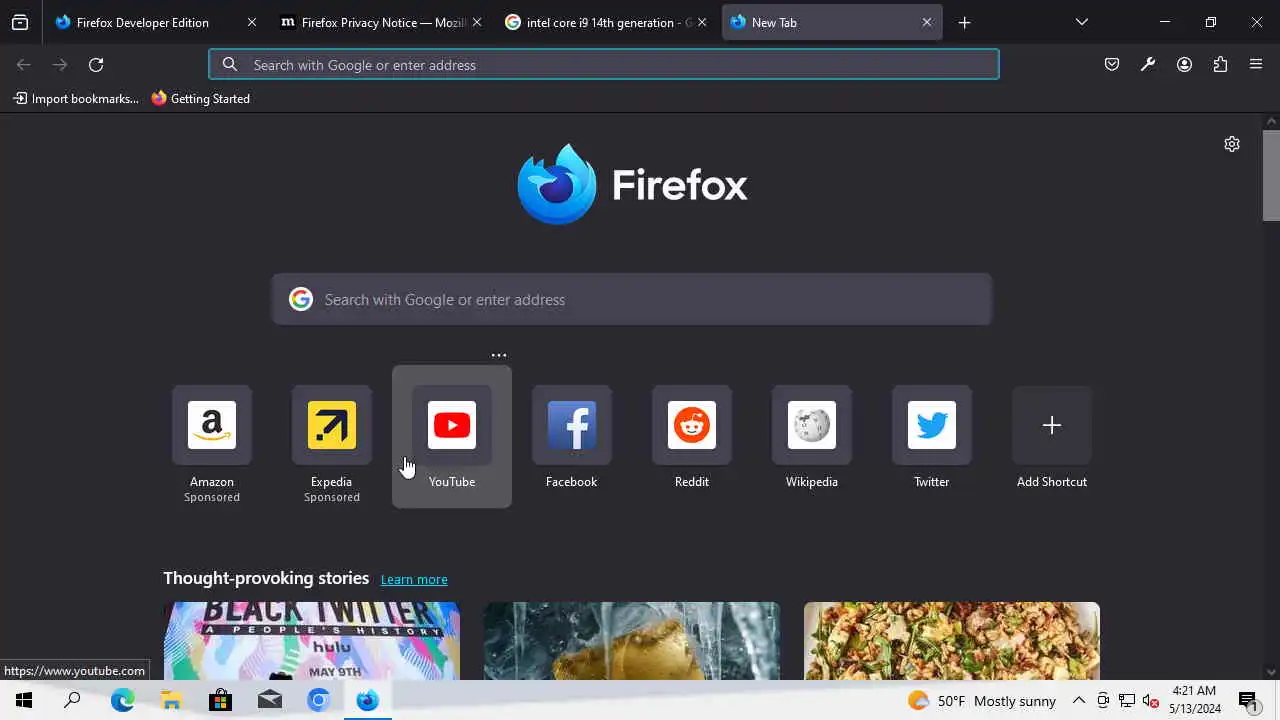Click Import bookmarks in bookmarks toolbar
1280x720 pixels.
[76, 99]
